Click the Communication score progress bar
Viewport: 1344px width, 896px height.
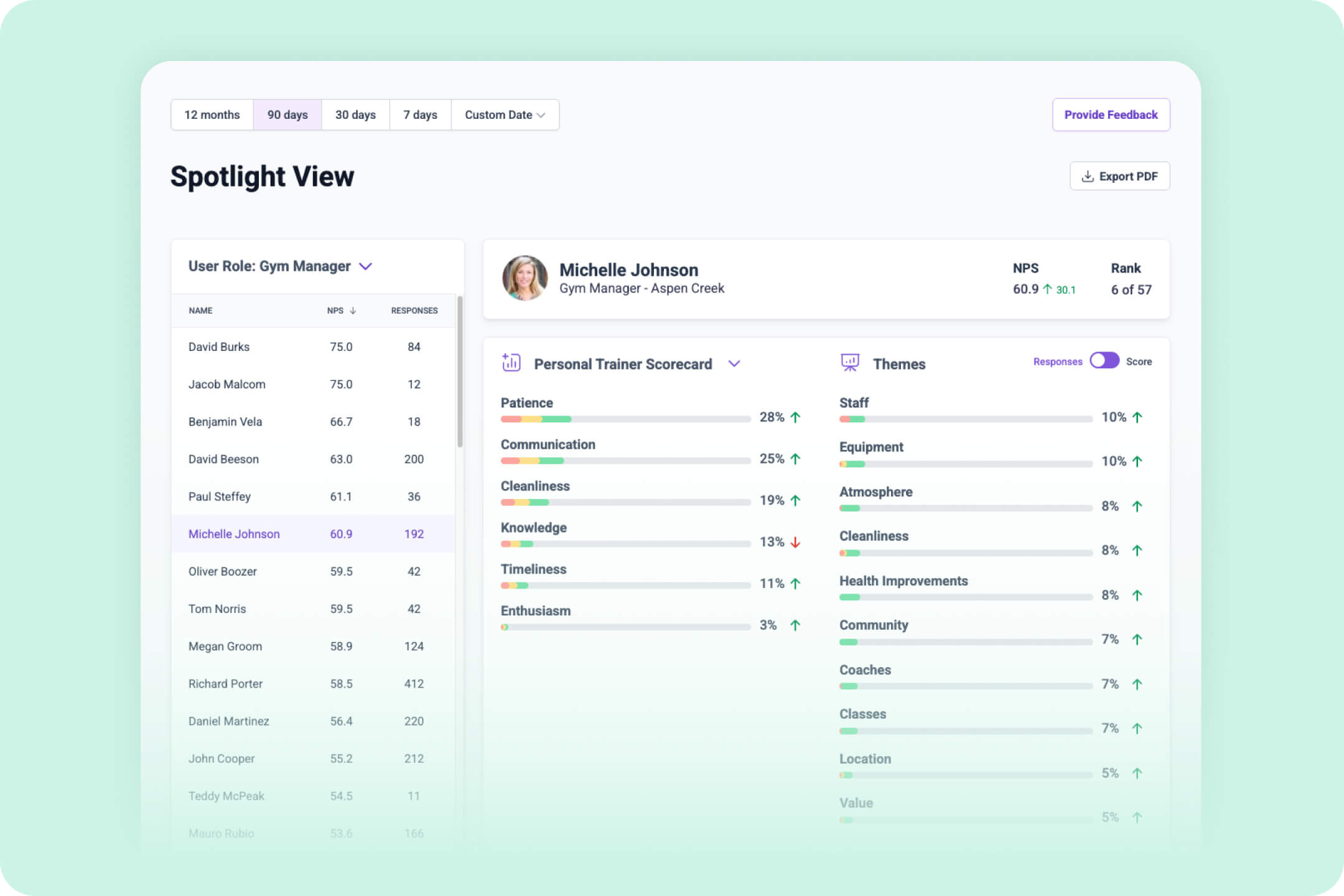tap(625, 461)
